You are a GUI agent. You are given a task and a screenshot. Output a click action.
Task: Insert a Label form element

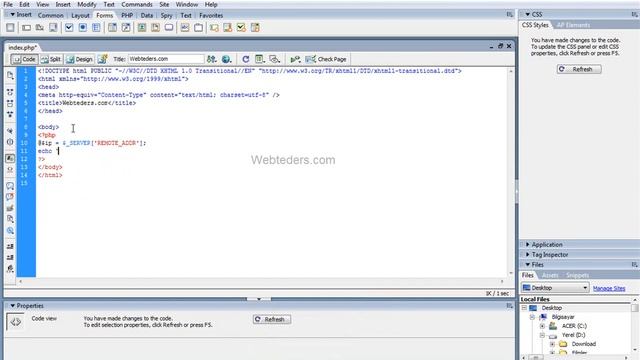pyautogui.click(x=185, y=28)
